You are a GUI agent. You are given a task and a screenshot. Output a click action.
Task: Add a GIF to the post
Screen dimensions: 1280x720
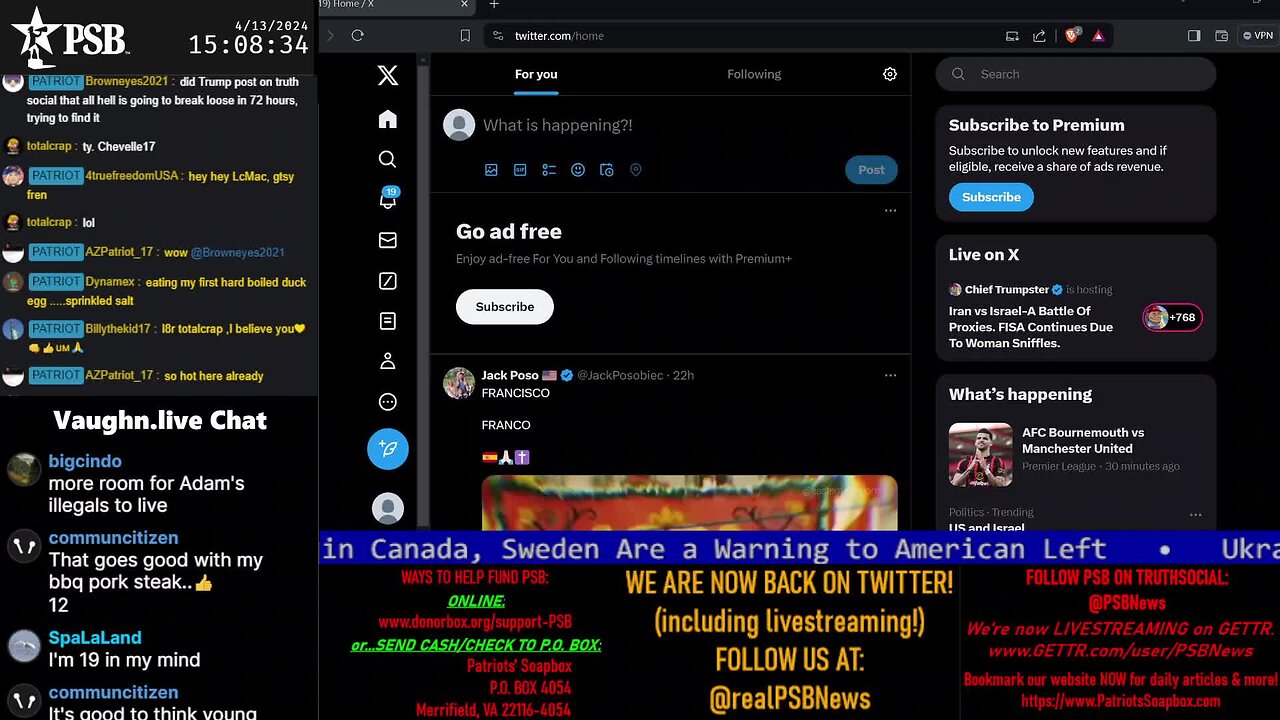pyautogui.click(x=520, y=170)
